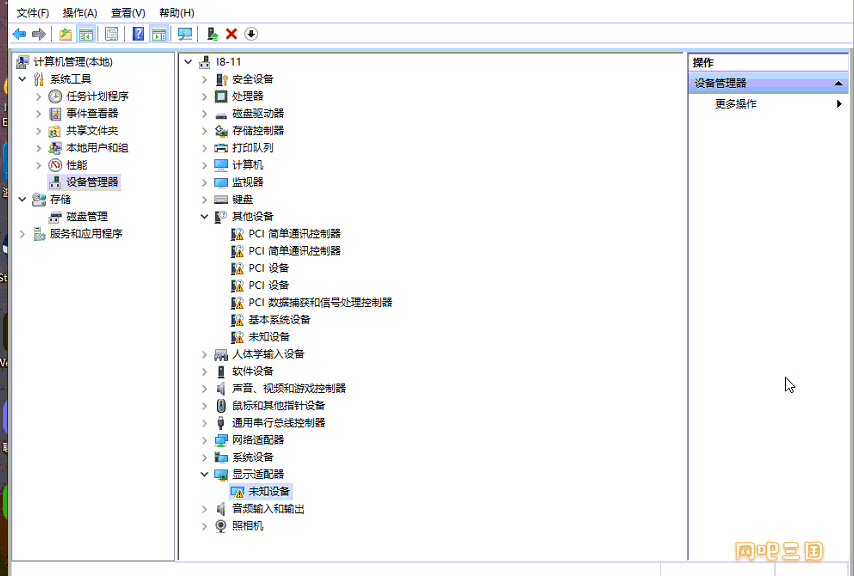The width and height of the screenshot is (854, 576).
Task: Expand 任务计划程序 in the left tree
Action: pos(38,97)
